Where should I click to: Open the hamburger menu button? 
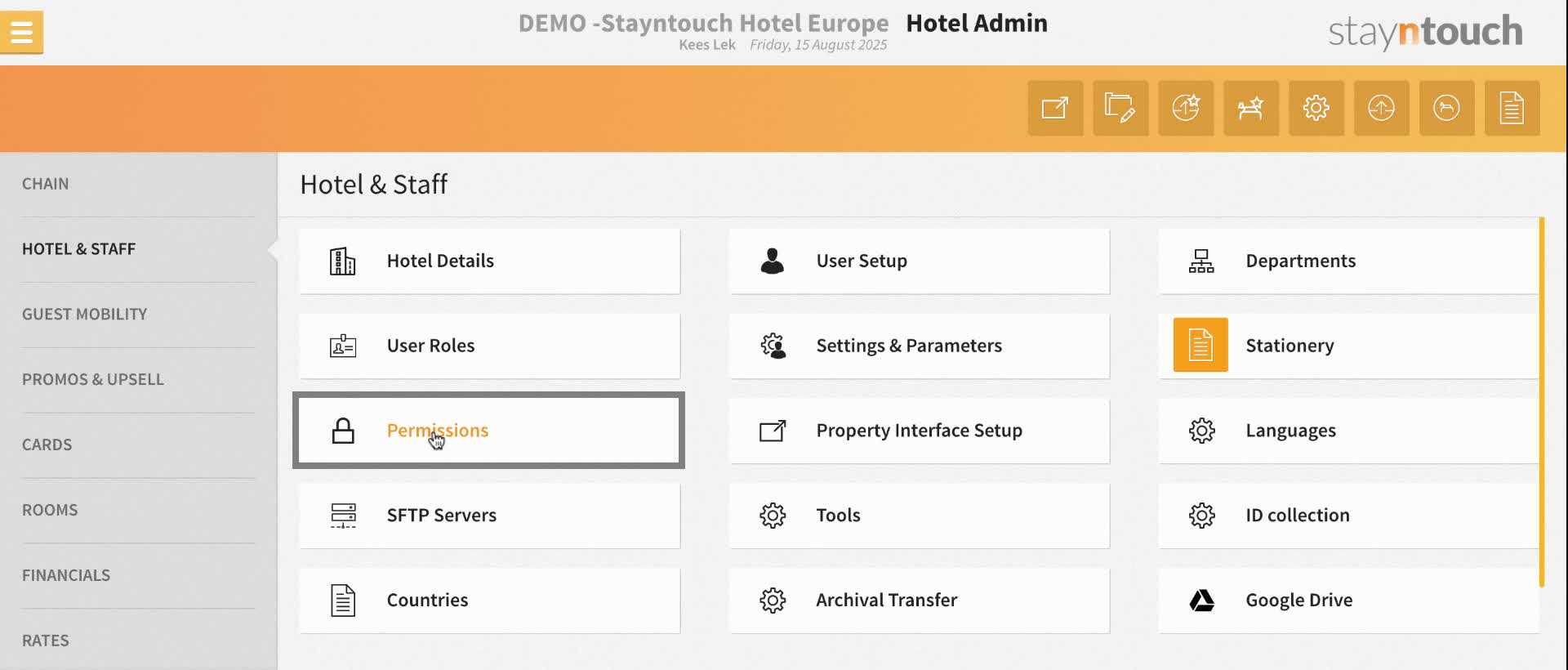click(21, 33)
